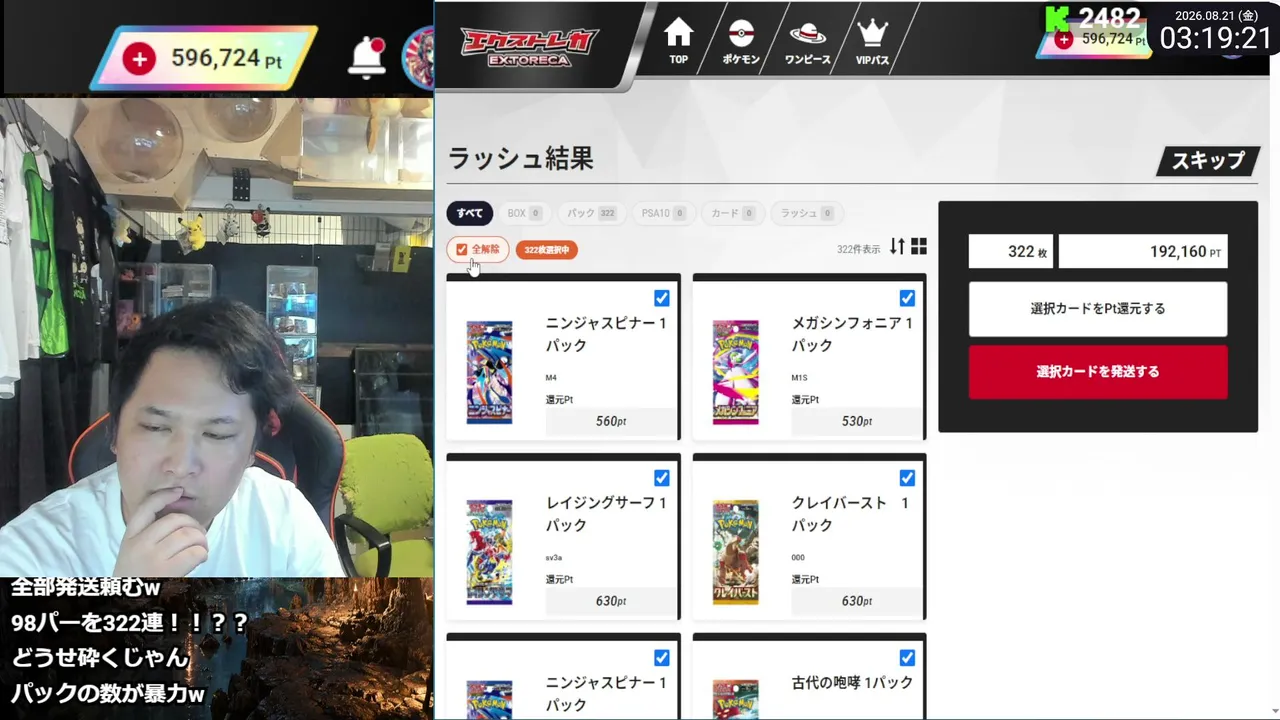The image size is (1280, 720).
Task: Open the ポケモン Poké Ball menu
Action: pos(741,41)
